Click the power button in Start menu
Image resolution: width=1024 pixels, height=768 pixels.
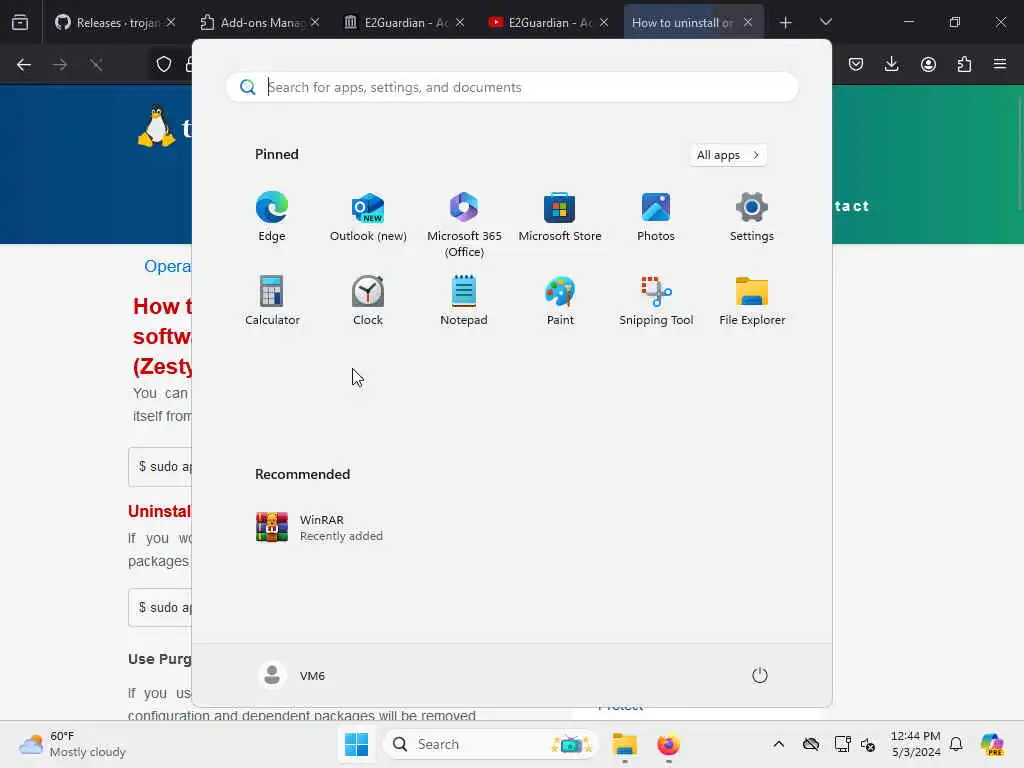760,675
